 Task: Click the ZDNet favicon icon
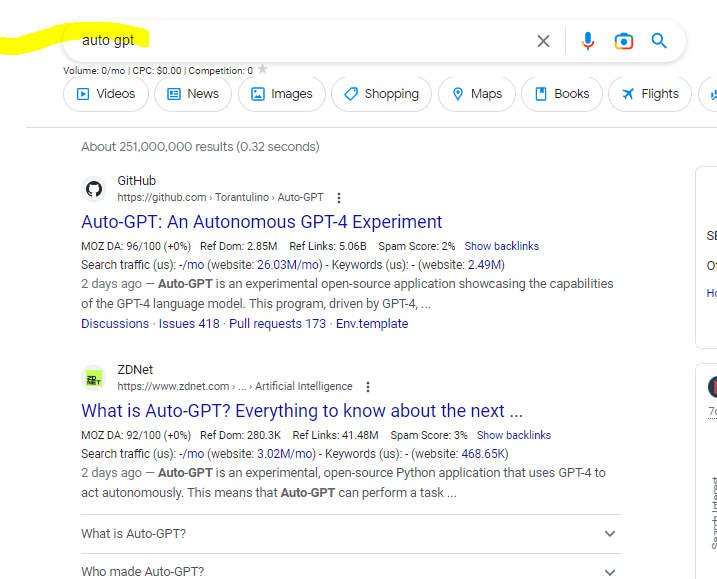94,378
